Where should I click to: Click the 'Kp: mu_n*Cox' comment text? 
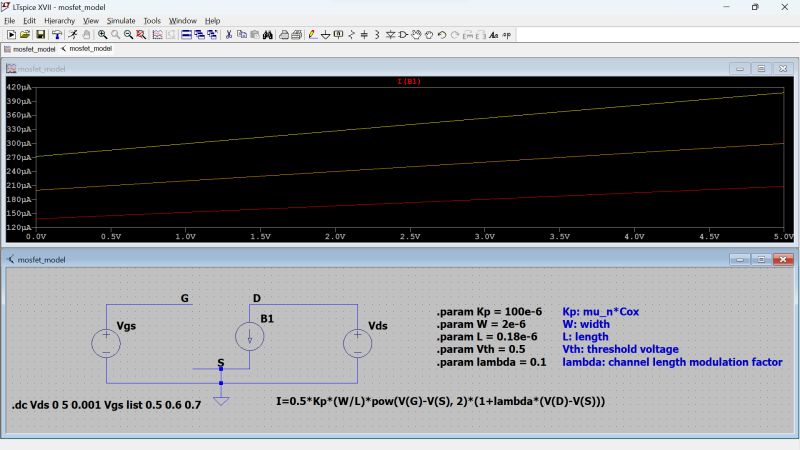[601, 312]
